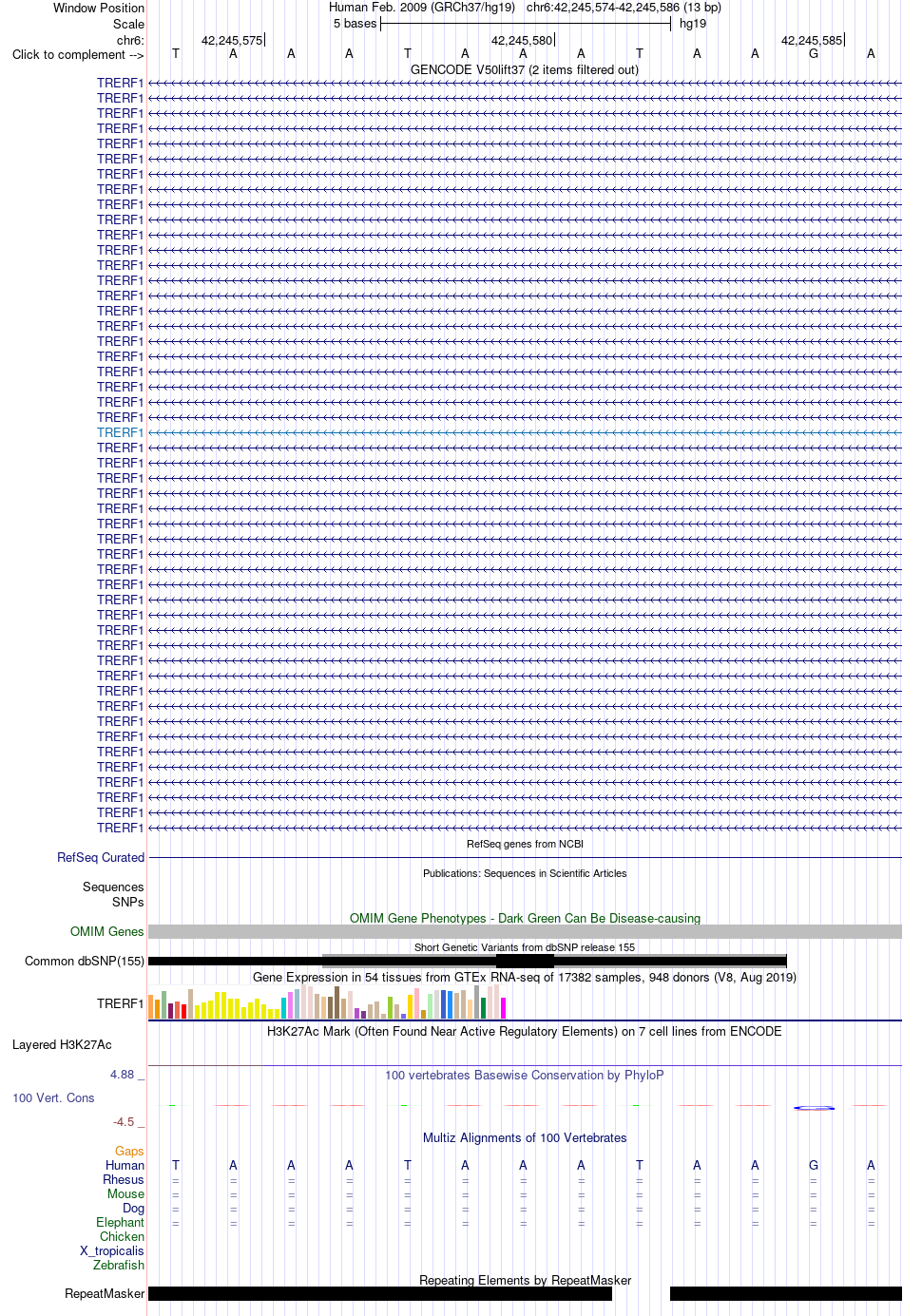
Task: Open 'Publications: Sequences in Scientific Articles' title
Action: pyautogui.click(x=525, y=873)
